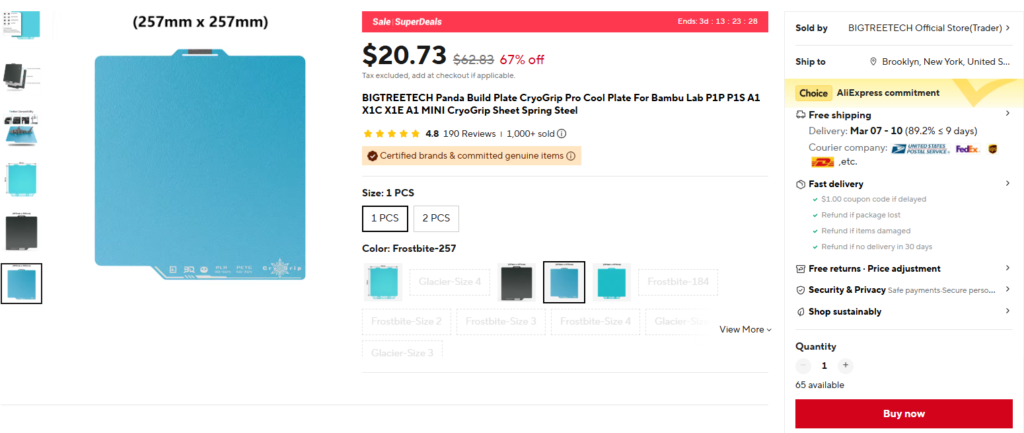Click the location pin icon in Ship to
1024x433 pixels.
[x=873, y=62]
